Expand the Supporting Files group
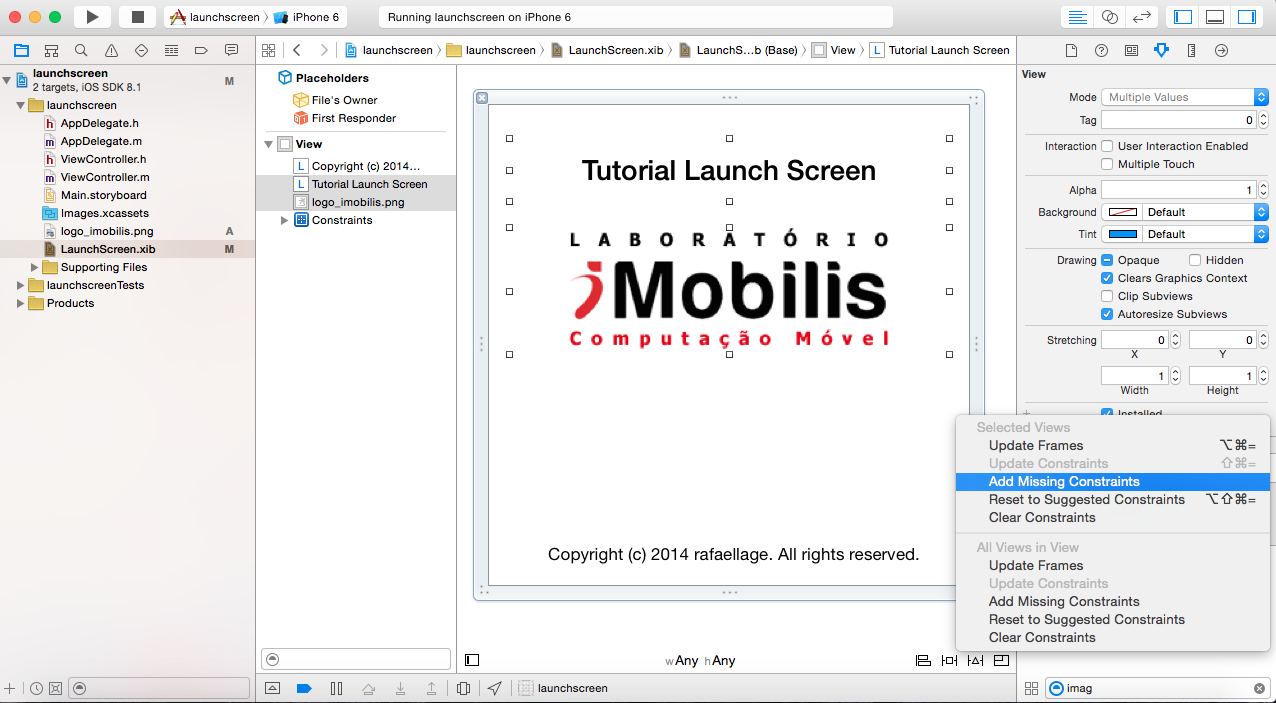The image size is (1276, 703). tap(36, 267)
